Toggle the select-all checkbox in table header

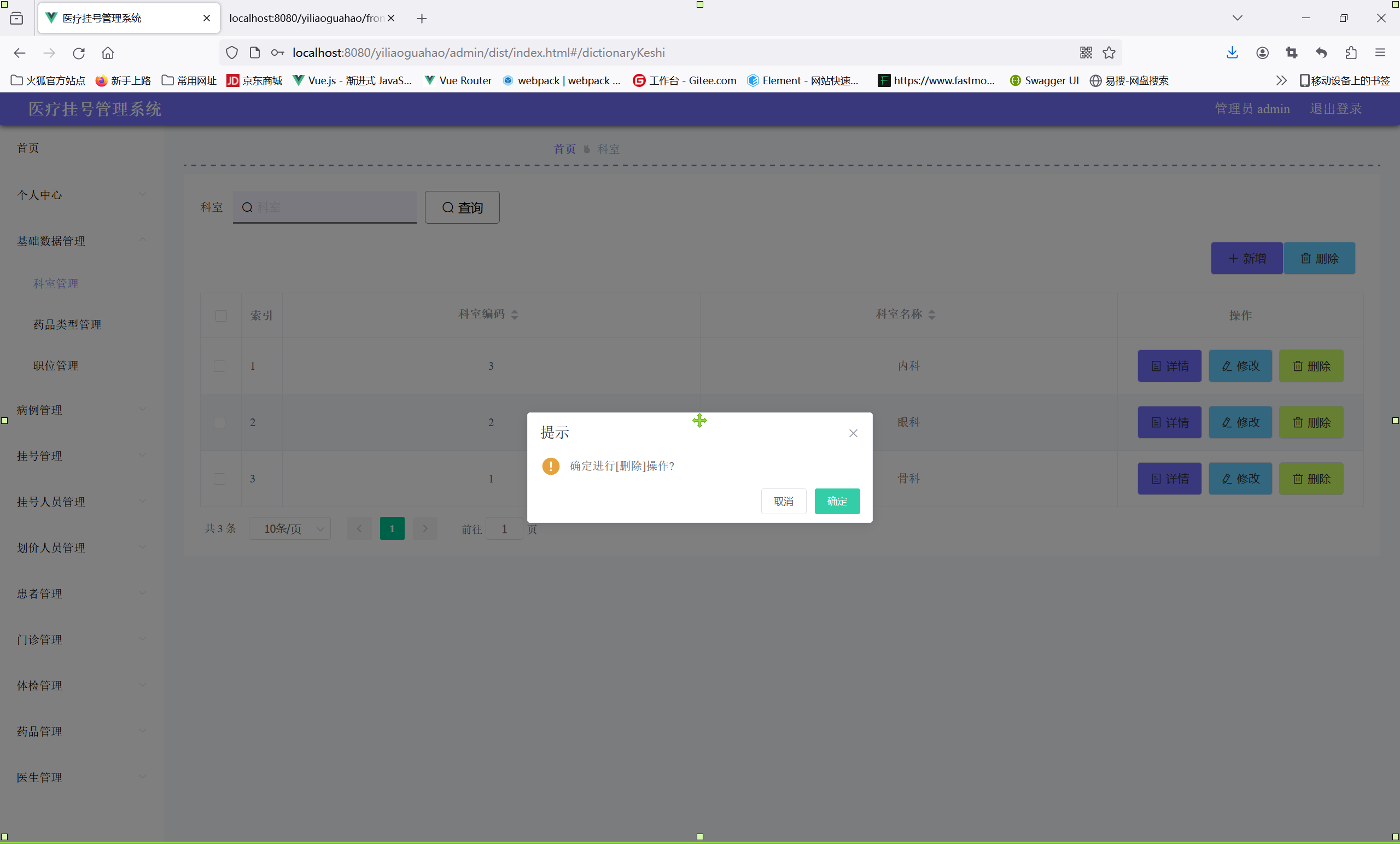[221, 316]
